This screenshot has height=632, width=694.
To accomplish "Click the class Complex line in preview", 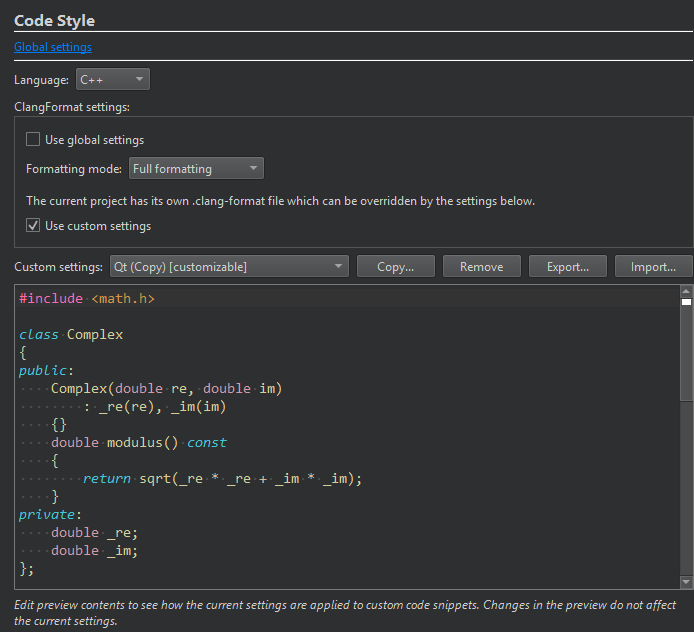I will (71, 334).
